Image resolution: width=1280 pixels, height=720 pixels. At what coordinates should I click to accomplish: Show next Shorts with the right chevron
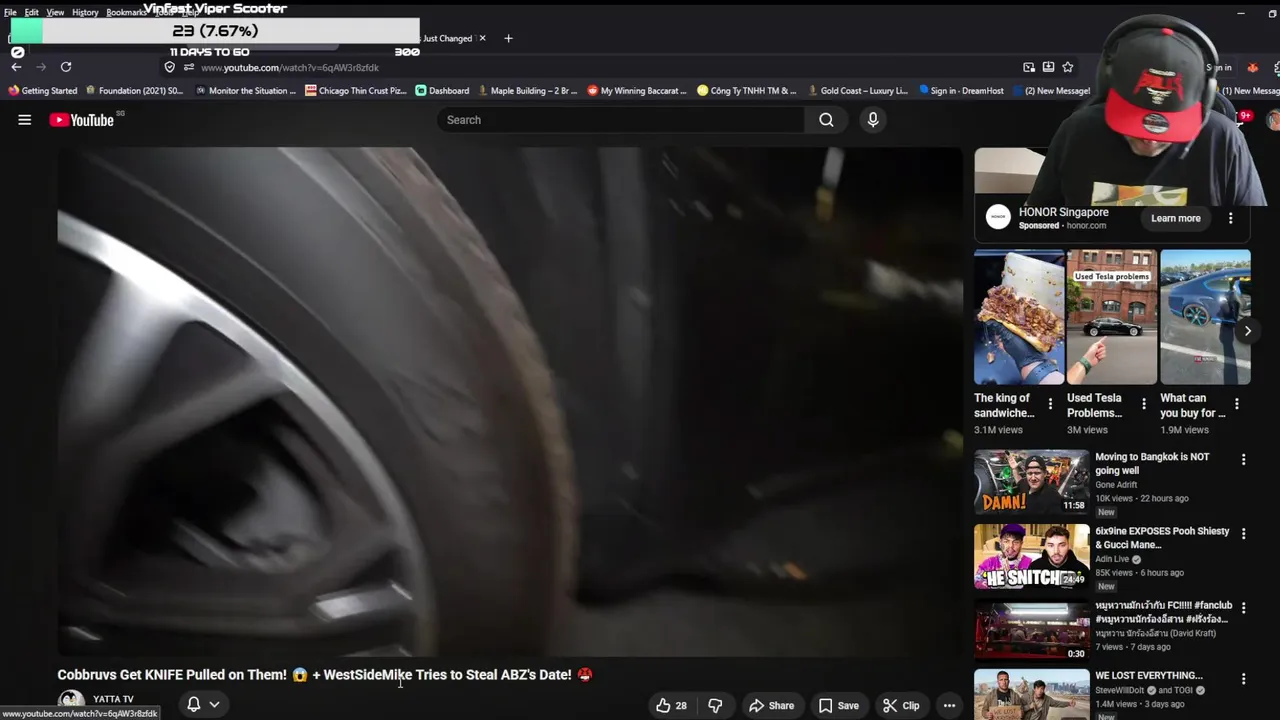click(x=1247, y=331)
